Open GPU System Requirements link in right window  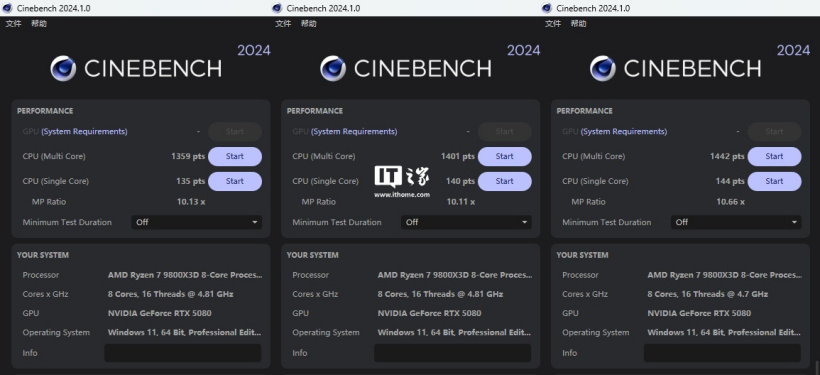tap(624, 132)
